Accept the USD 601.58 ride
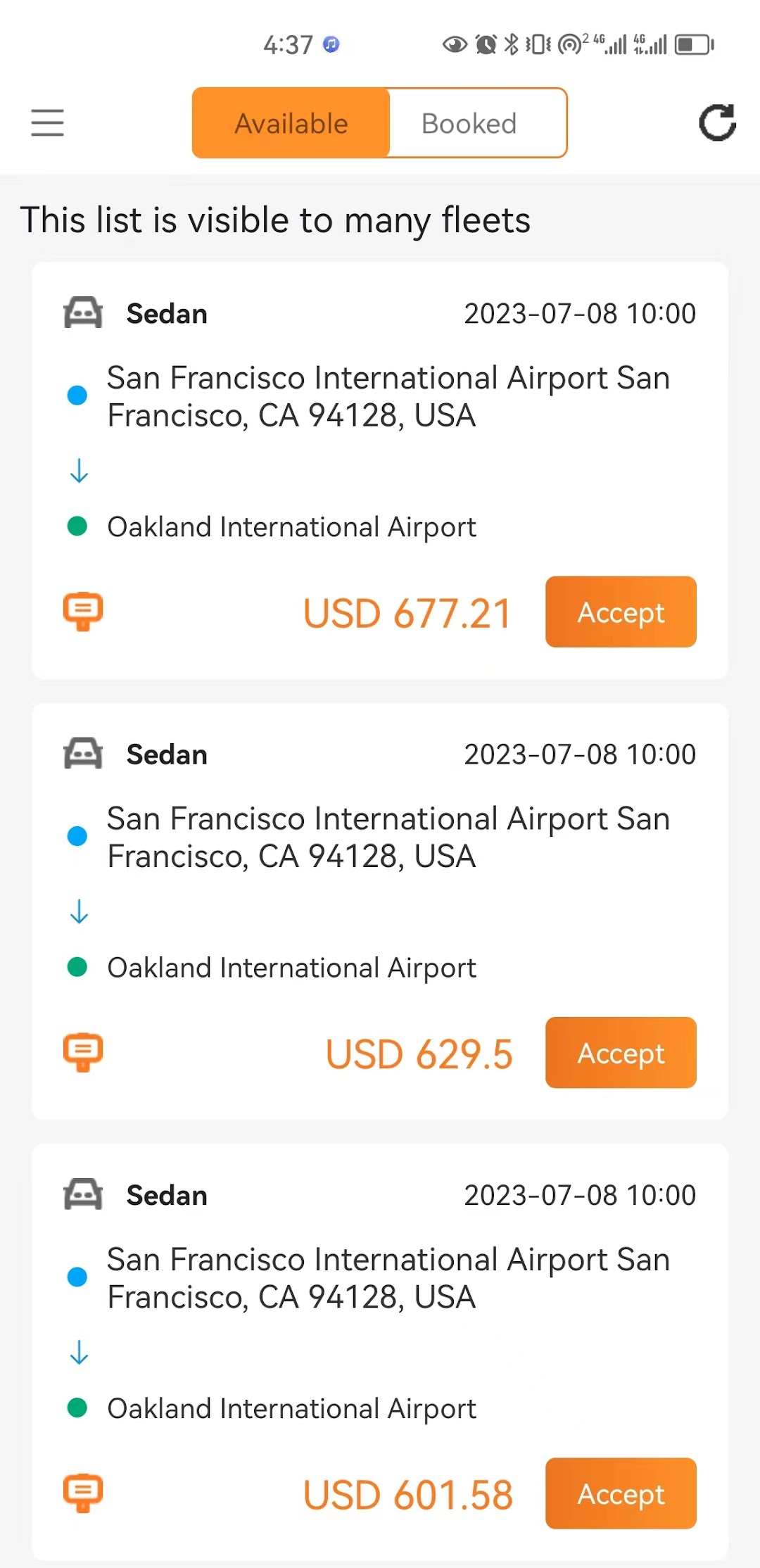 [x=621, y=1493]
